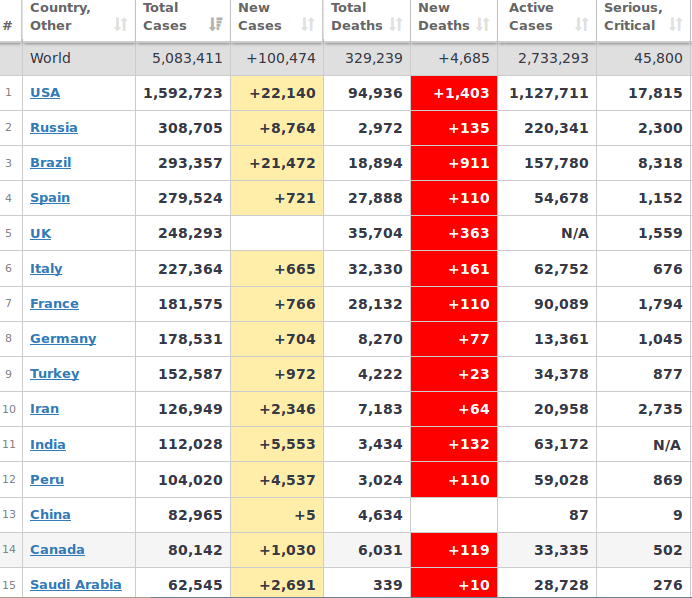Open Germany's country page
This screenshot has height=598, width=692.
coord(63,339)
